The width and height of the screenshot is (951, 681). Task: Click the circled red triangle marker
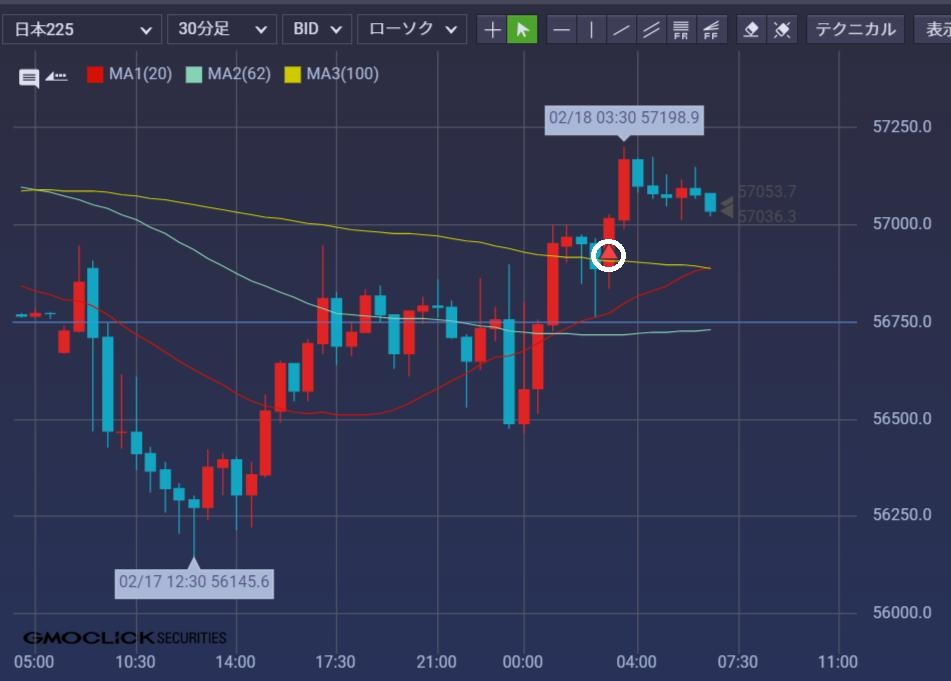(x=609, y=256)
